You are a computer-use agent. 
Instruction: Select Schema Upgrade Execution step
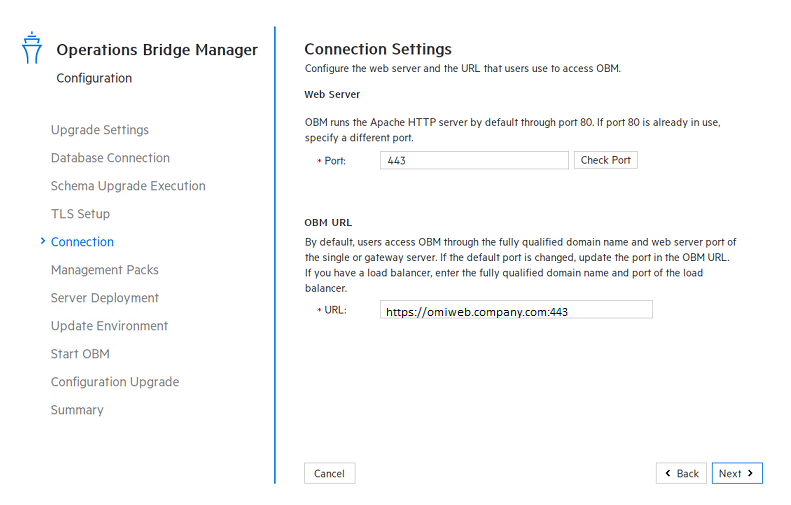coord(128,186)
